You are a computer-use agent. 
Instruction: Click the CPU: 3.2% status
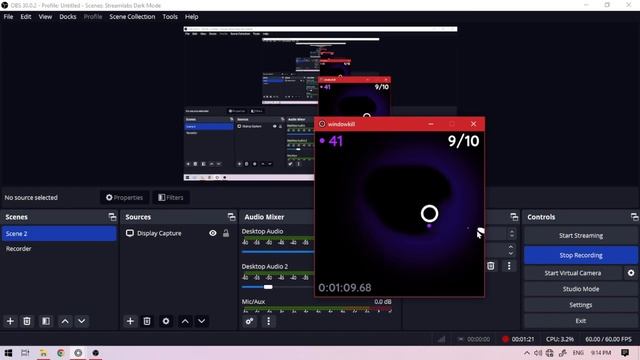coord(560,339)
